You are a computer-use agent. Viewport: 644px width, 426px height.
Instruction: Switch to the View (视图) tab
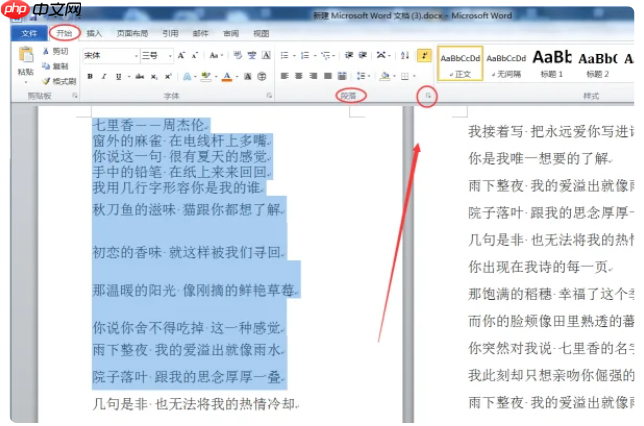coord(261,33)
